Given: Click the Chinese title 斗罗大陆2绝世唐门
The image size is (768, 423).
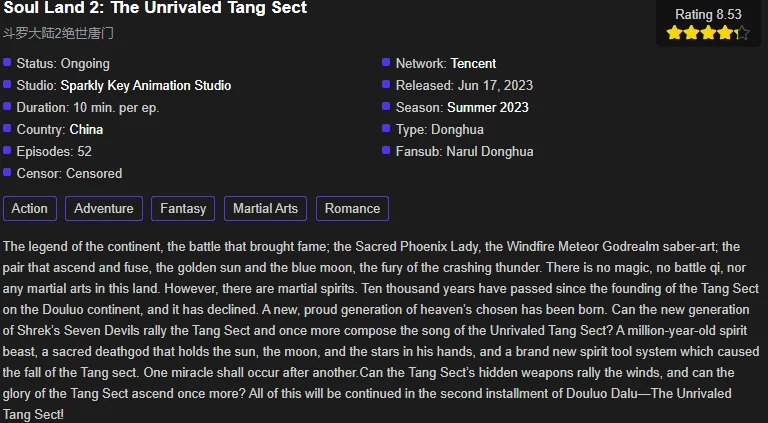Looking at the screenshot, I should tap(58, 33).
